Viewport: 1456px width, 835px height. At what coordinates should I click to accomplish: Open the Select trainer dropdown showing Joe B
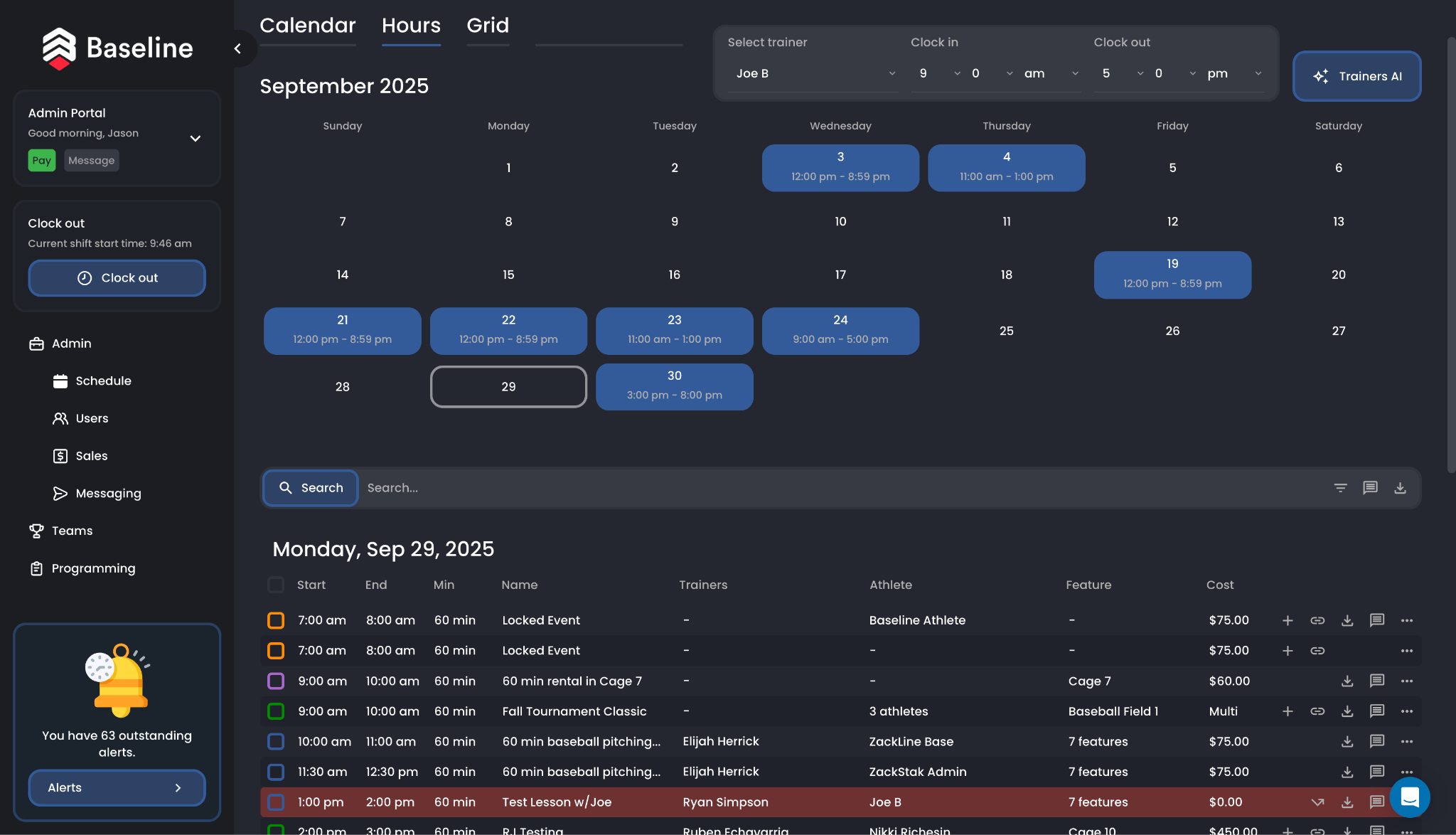[x=813, y=73]
